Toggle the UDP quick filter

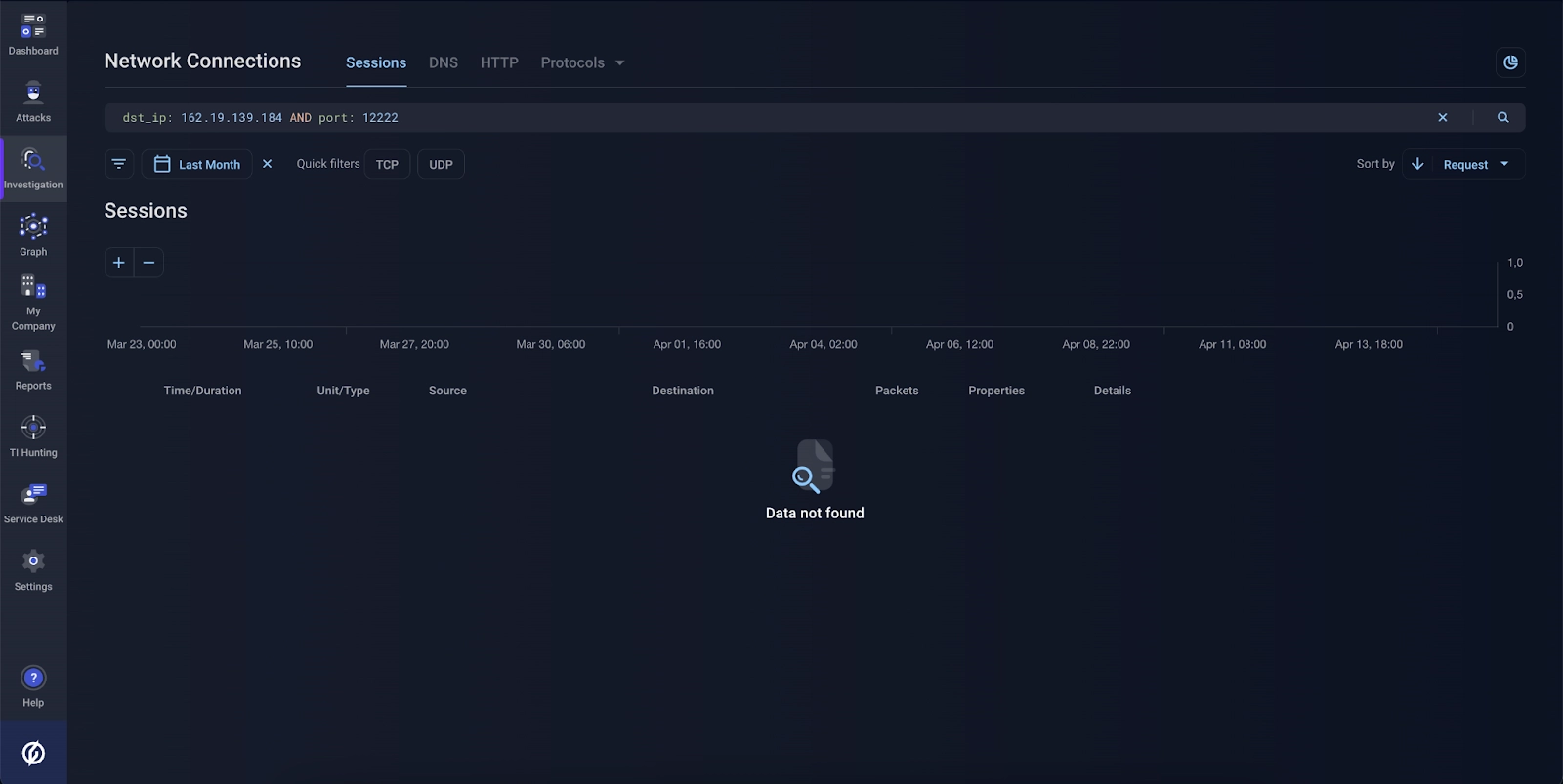coord(441,164)
